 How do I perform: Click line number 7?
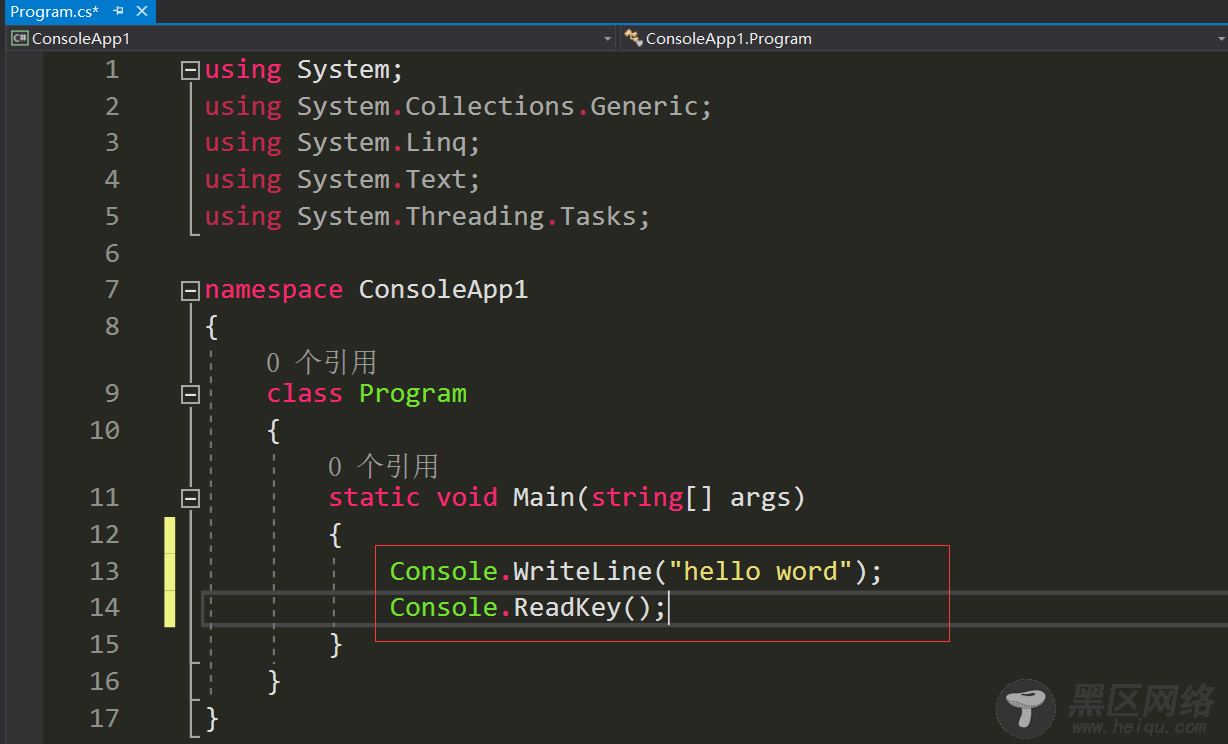pos(111,290)
